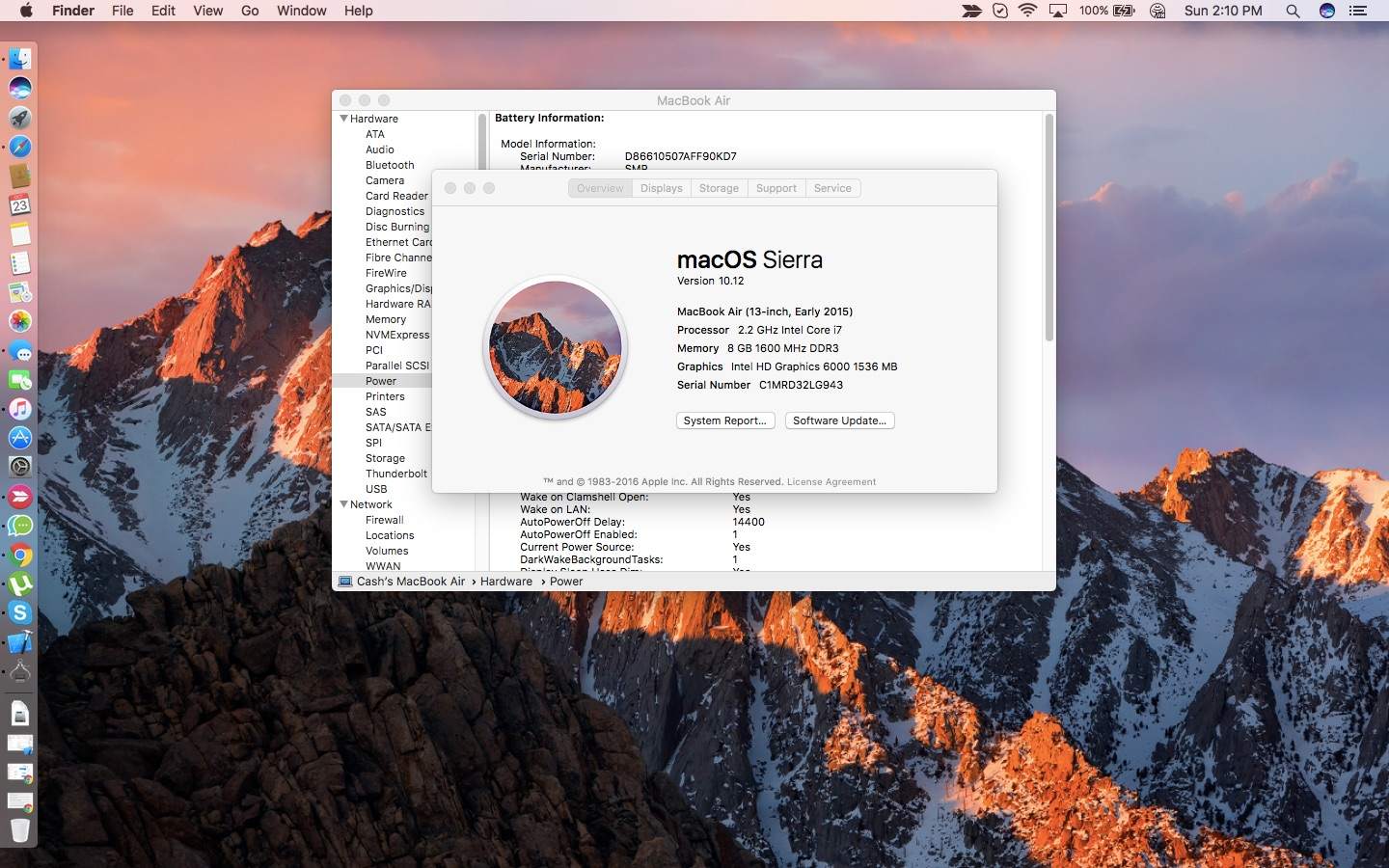This screenshot has width=1389, height=868.
Task: Click the System Report button
Action: pos(725,420)
